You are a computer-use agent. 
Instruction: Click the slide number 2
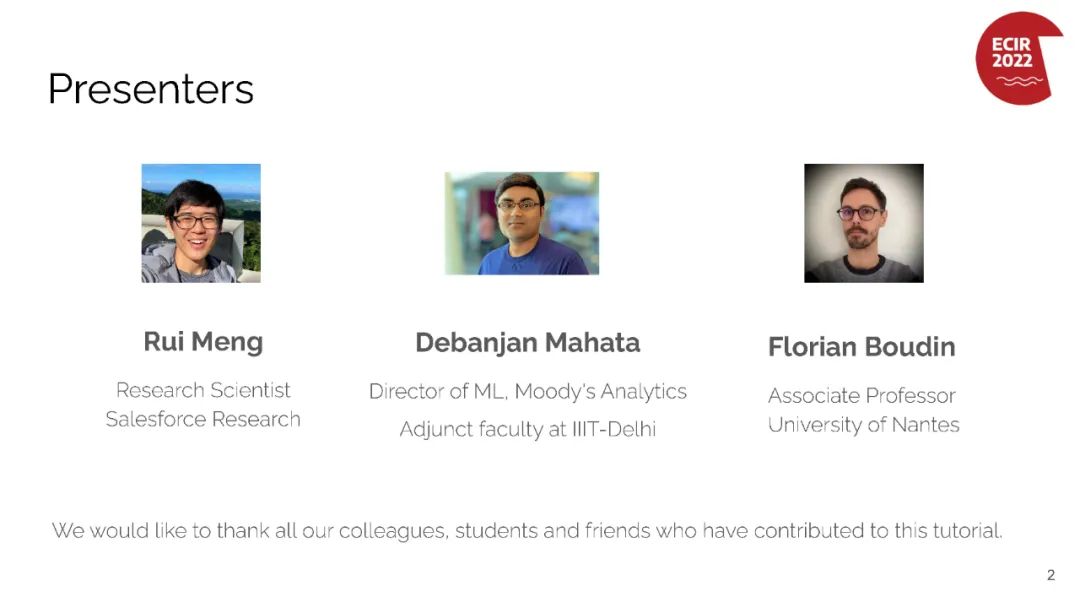(x=1050, y=575)
